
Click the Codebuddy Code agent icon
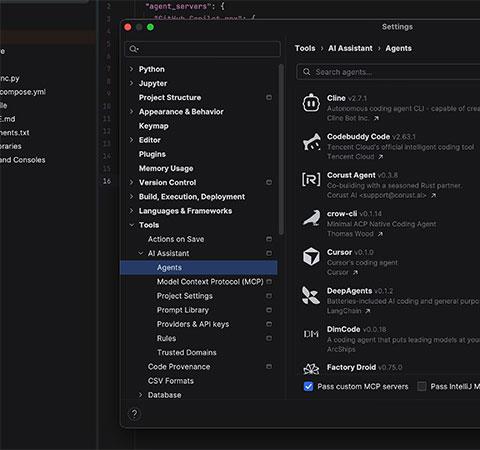[x=311, y=142]
